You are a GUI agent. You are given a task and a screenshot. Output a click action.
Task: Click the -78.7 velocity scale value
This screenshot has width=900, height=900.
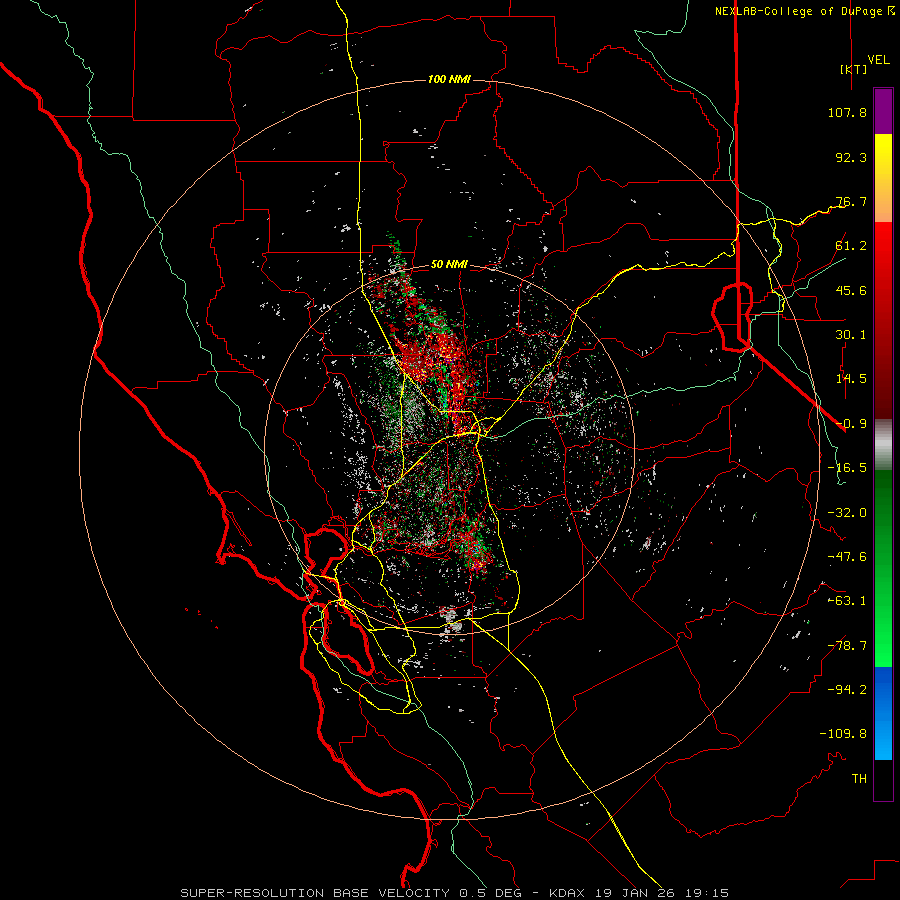pyautogui.click(x=847, y=646)
